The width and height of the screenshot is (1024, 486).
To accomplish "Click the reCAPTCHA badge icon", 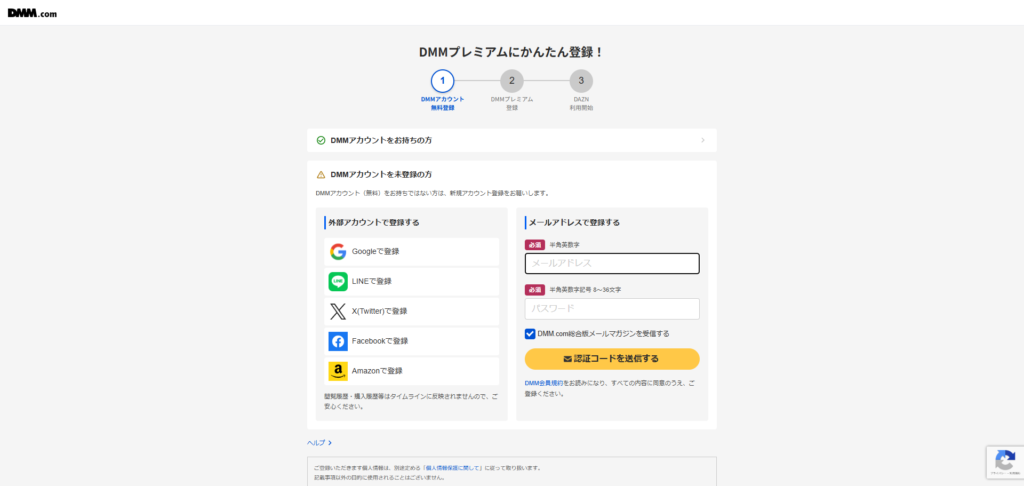I will 1004,461.
